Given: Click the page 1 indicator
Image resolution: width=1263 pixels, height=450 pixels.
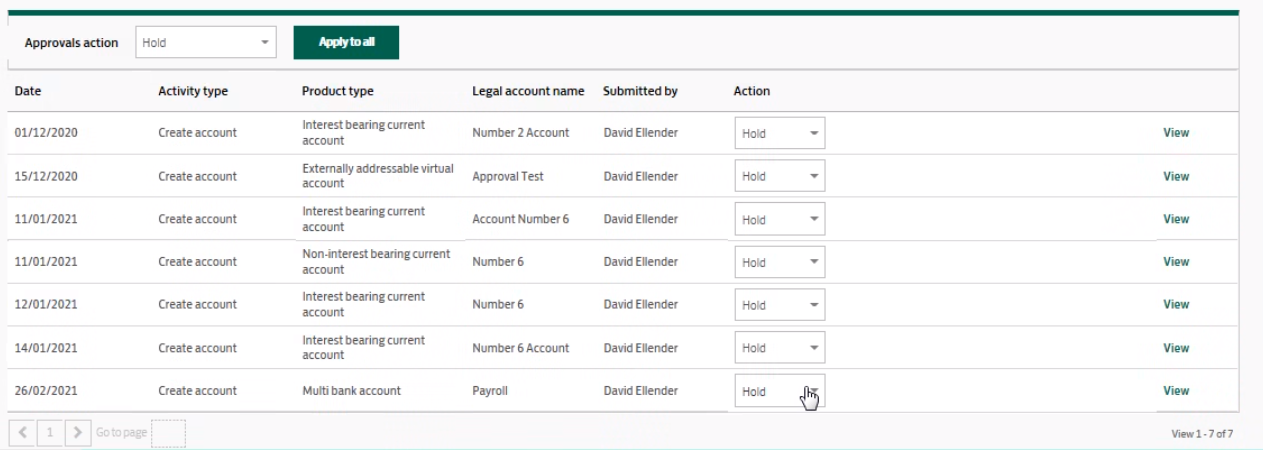Looking at the screenshot, I should click(x=51, y=433).
